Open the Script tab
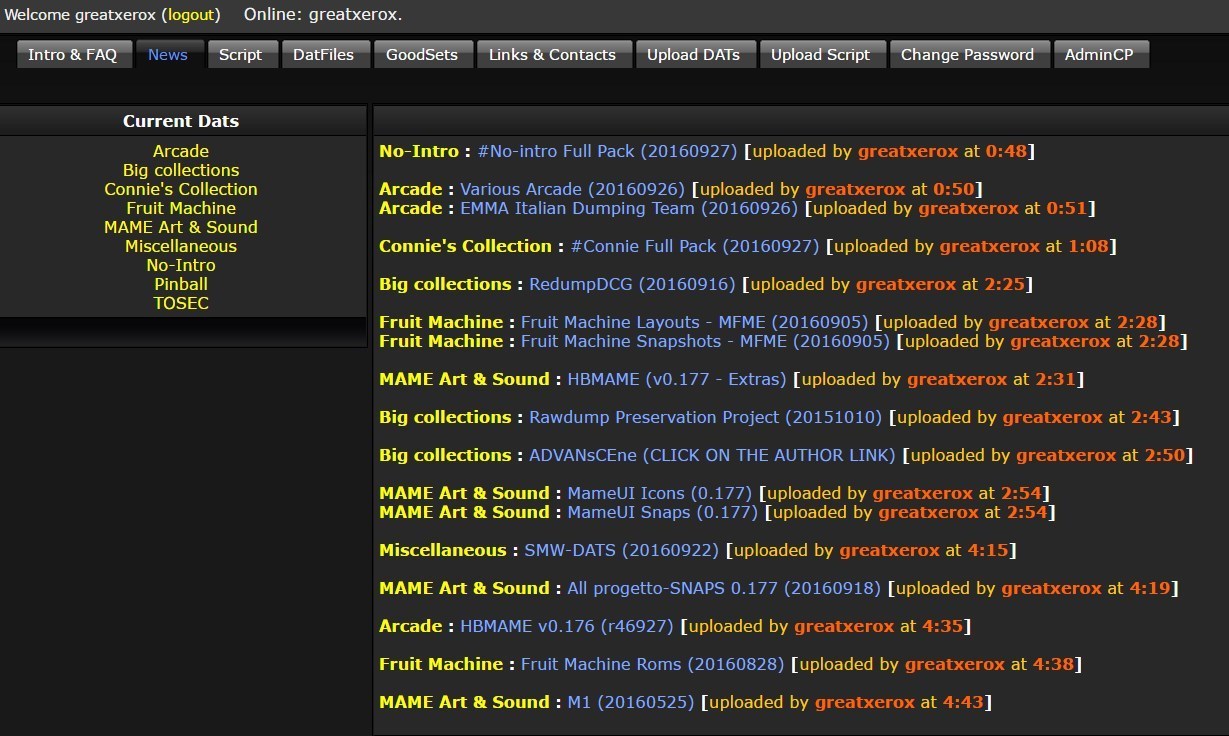This screenshot has width=1229, height=736. click(x=241, y=55)
